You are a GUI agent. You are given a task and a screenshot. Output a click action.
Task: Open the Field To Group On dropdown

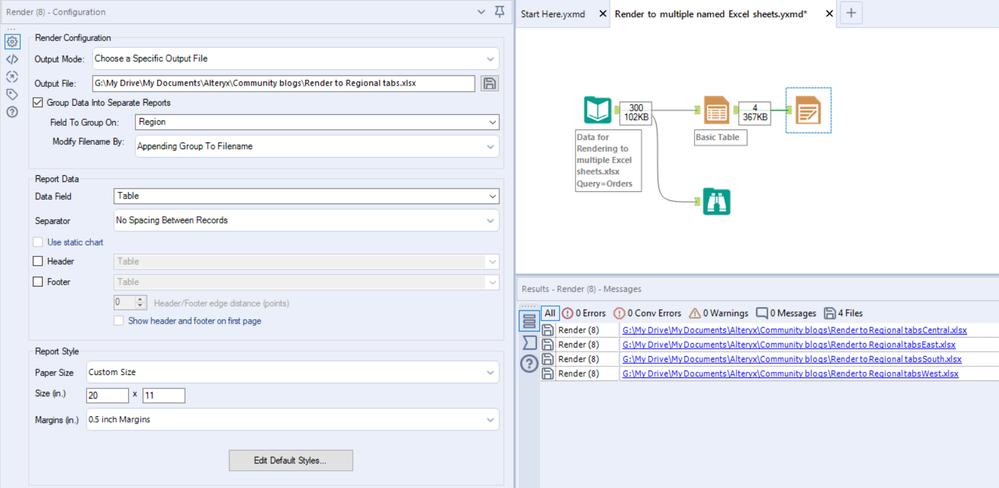point(317,122)
